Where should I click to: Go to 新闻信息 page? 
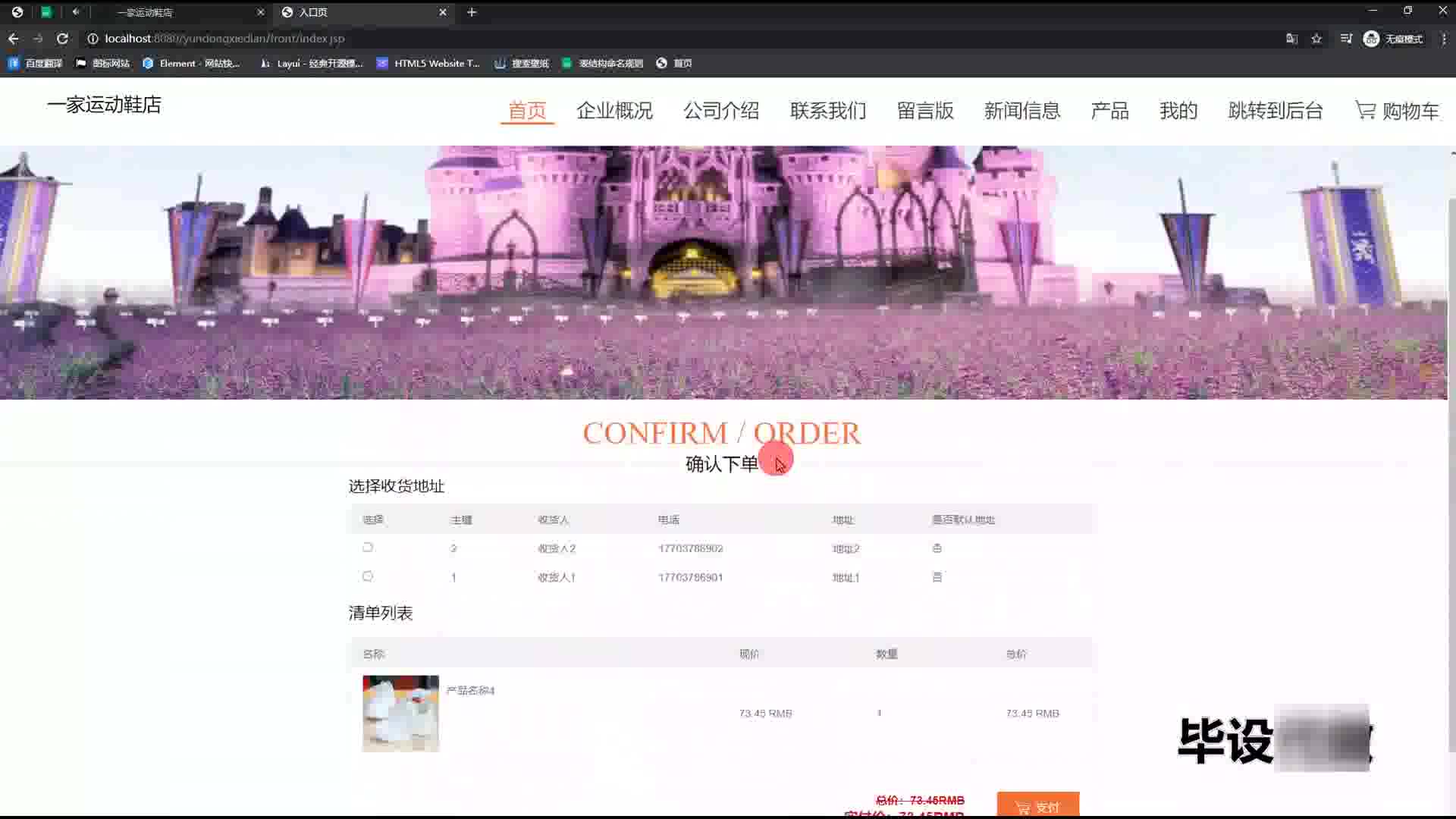1021,111
